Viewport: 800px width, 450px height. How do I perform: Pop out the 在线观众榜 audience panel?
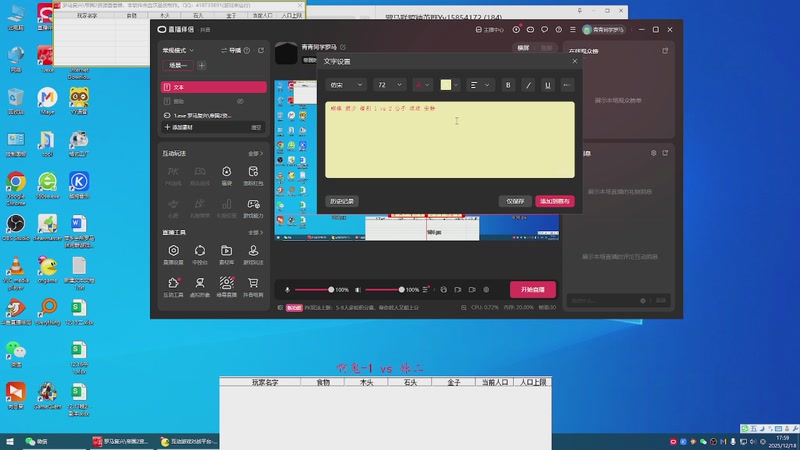coord(665,51)
